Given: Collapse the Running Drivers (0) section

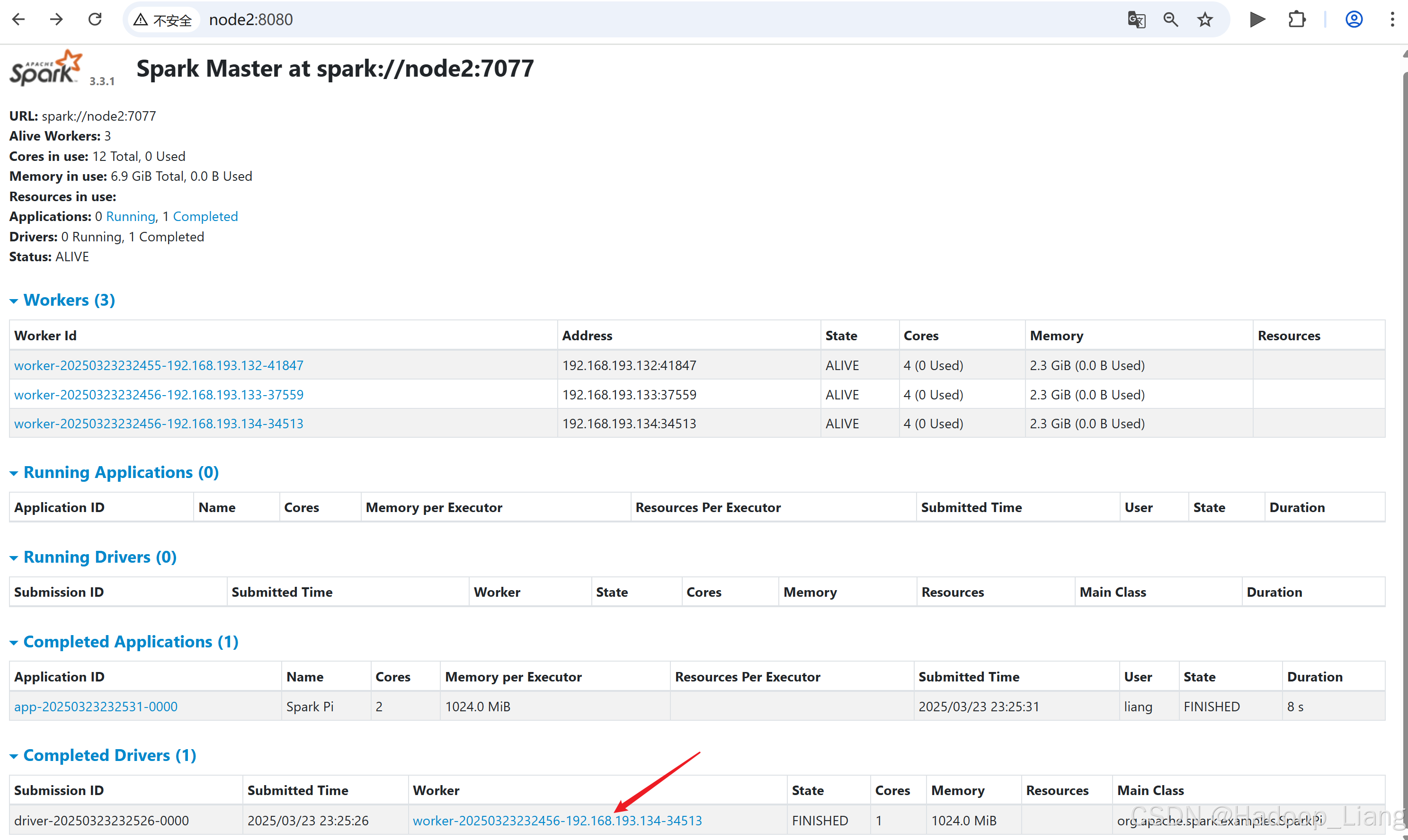Looking at the screenshot, I should click(99, 557).
